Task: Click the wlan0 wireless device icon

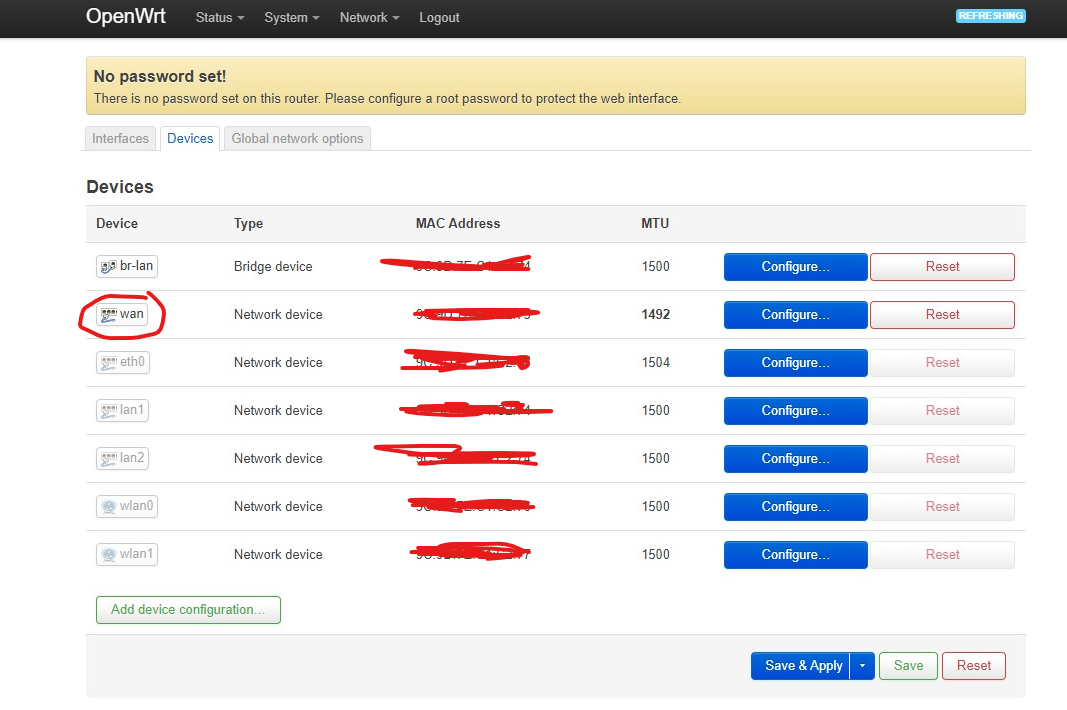Action: pyautogui.click(x=109, y=506)
